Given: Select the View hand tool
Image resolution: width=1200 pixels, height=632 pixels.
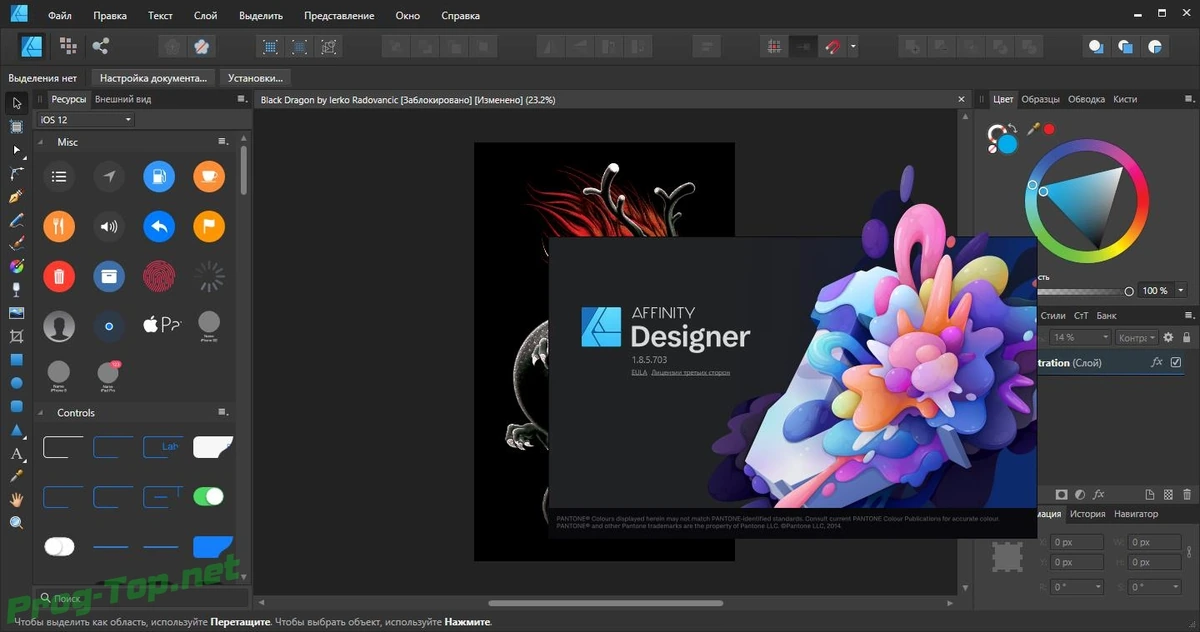Looking at the screenshot, I should point(16,499).
